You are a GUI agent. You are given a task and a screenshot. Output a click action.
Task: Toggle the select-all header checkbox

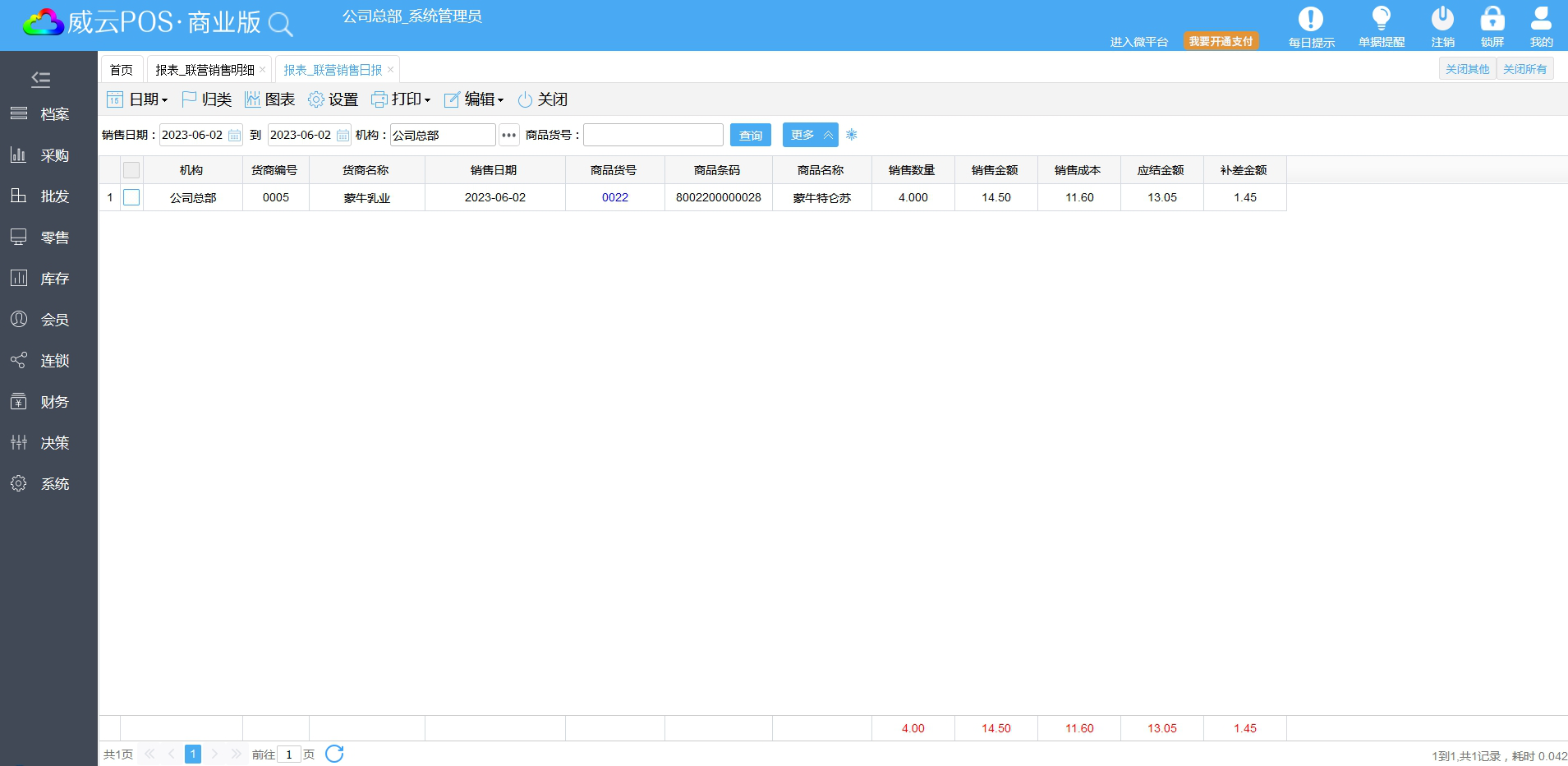131,170
